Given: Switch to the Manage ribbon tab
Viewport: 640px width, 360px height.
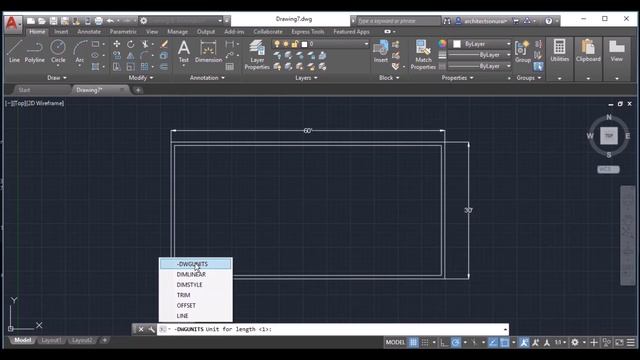Looking at the screenshot, I should [x=178, y=31].
